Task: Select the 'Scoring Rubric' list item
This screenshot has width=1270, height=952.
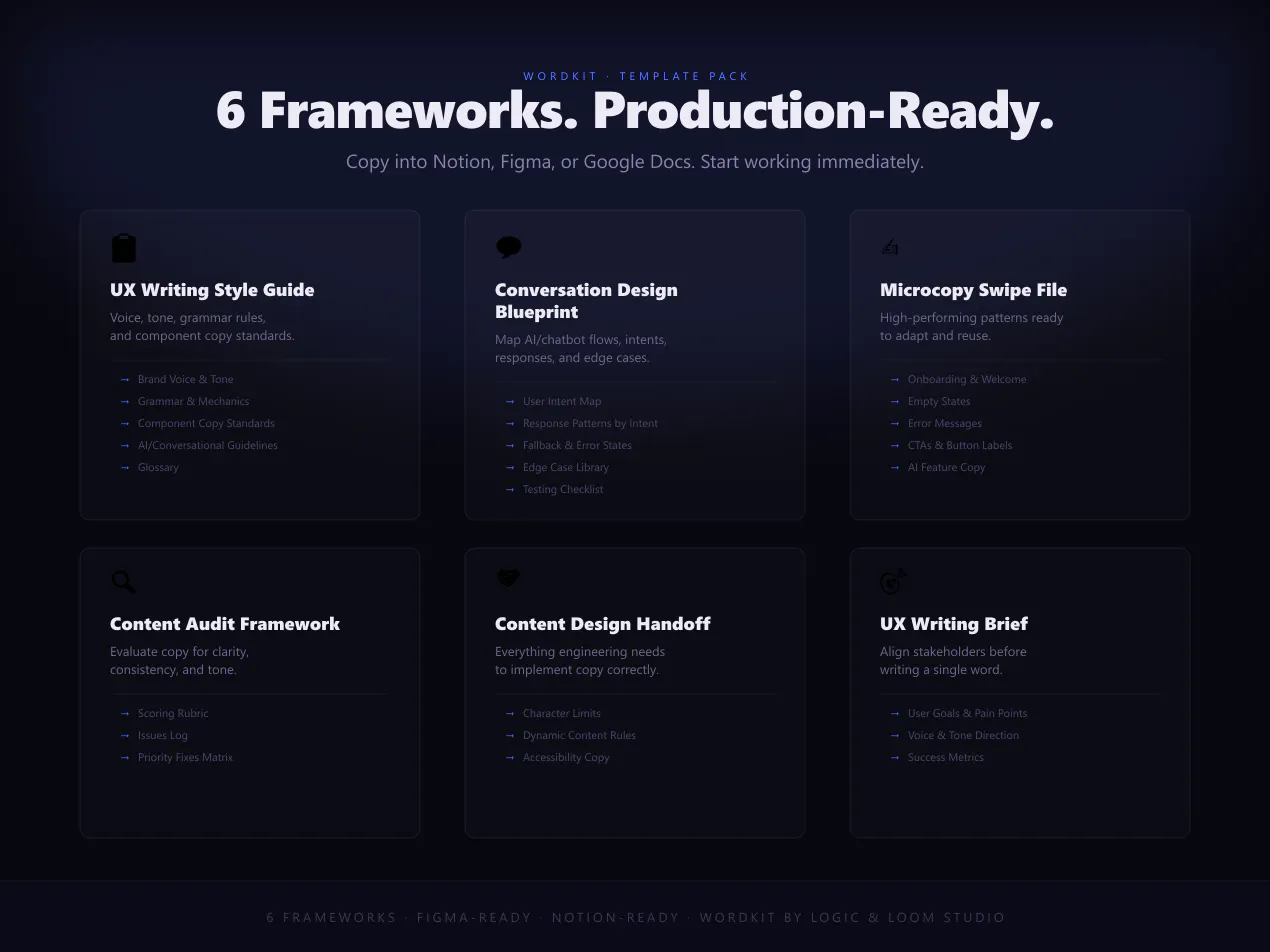Action: (173, 713)
